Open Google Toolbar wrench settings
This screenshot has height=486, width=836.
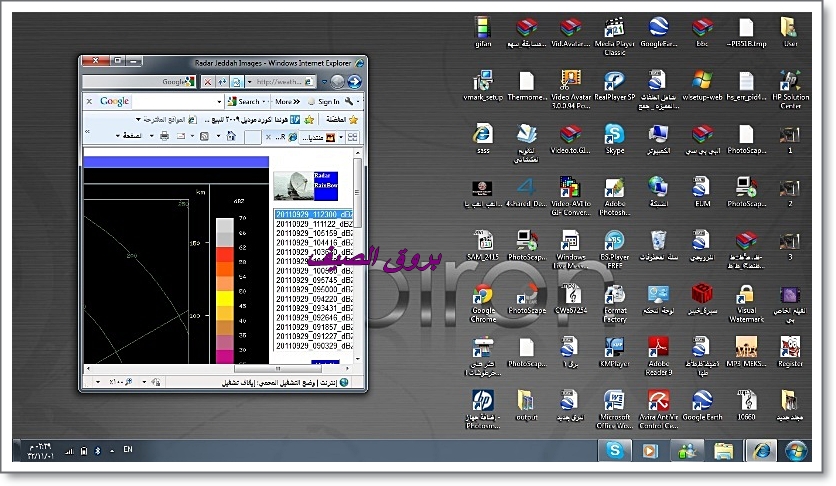[x=349, y=101]
